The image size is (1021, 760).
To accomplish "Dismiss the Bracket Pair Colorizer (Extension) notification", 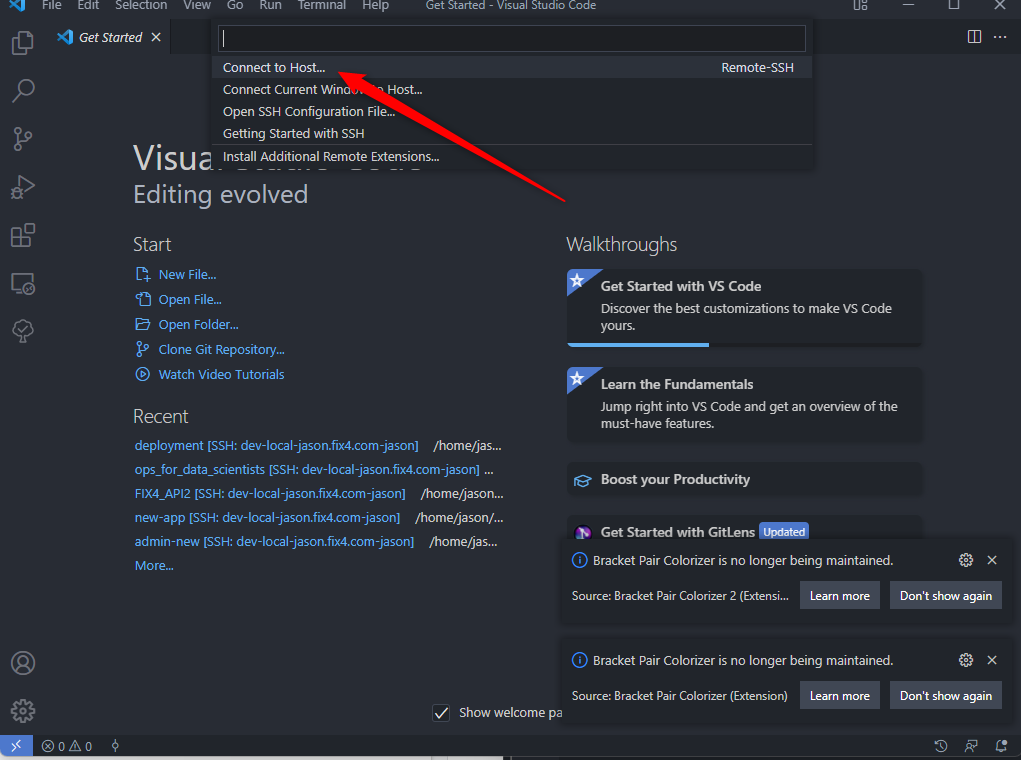I will click(x=992, y=660).
